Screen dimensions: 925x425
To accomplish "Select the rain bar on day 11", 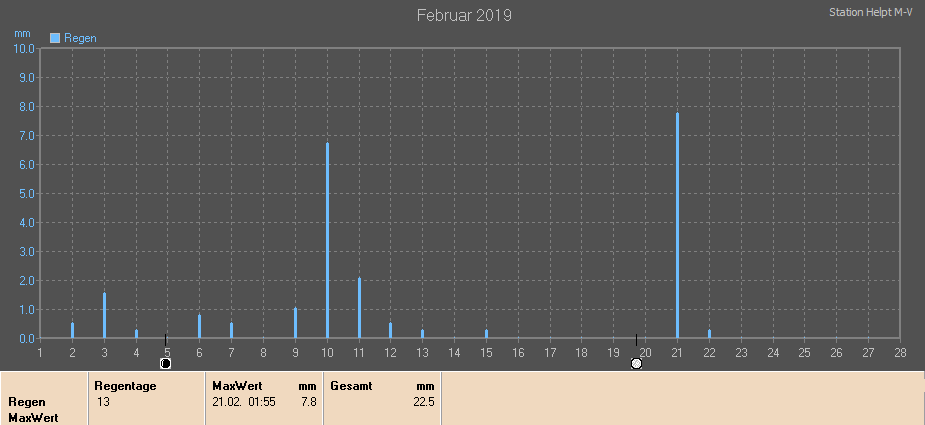I will point(359,308).
